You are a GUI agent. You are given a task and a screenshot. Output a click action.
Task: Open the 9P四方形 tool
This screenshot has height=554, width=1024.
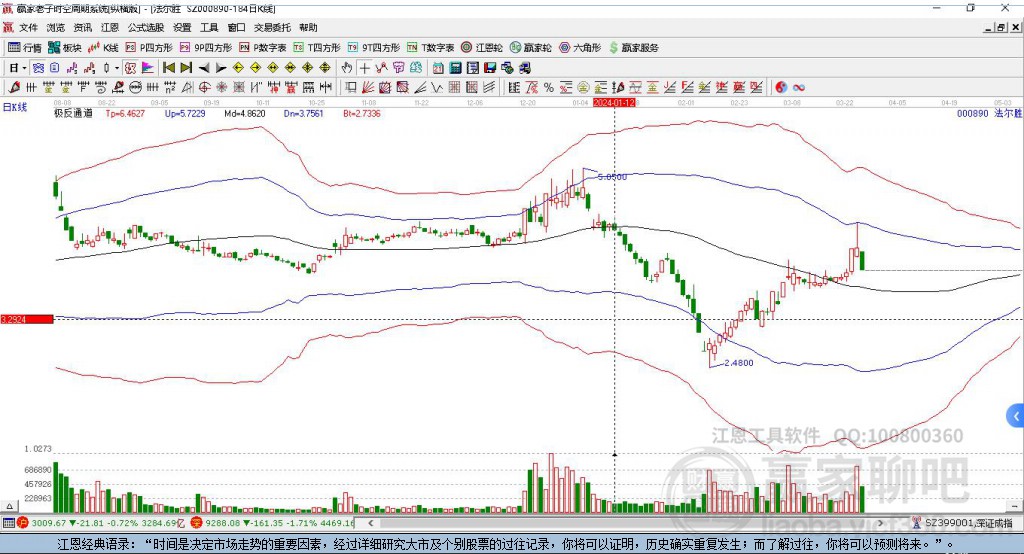pyautogui.click(x=206, y=48)
